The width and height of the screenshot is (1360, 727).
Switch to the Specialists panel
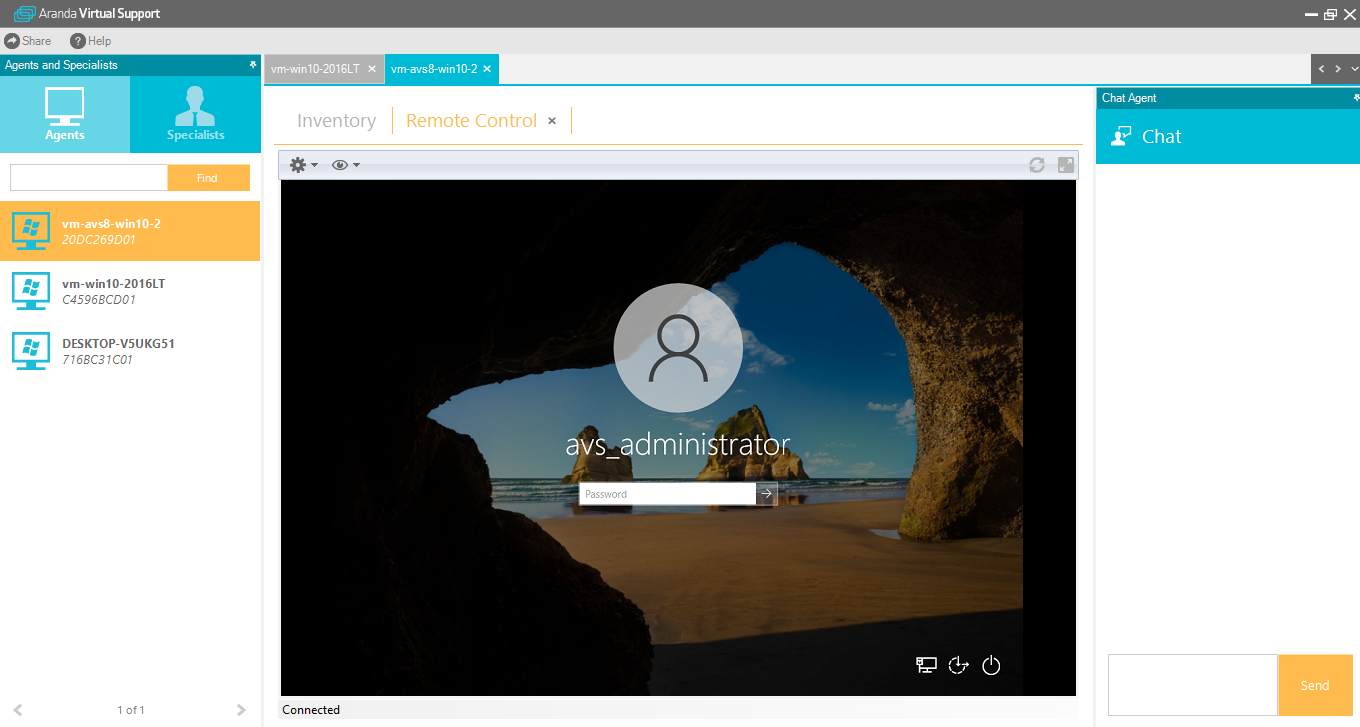[x=195, y=114]
